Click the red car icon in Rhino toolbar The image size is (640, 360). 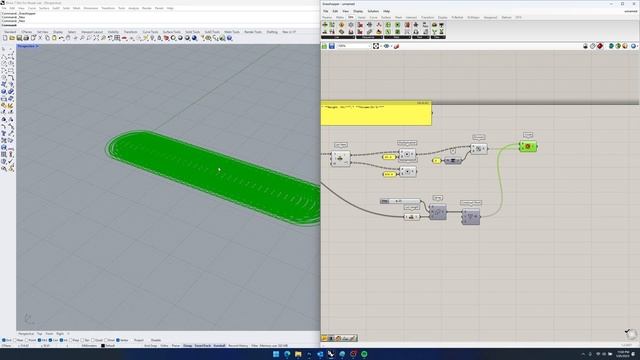click(124, 38)
